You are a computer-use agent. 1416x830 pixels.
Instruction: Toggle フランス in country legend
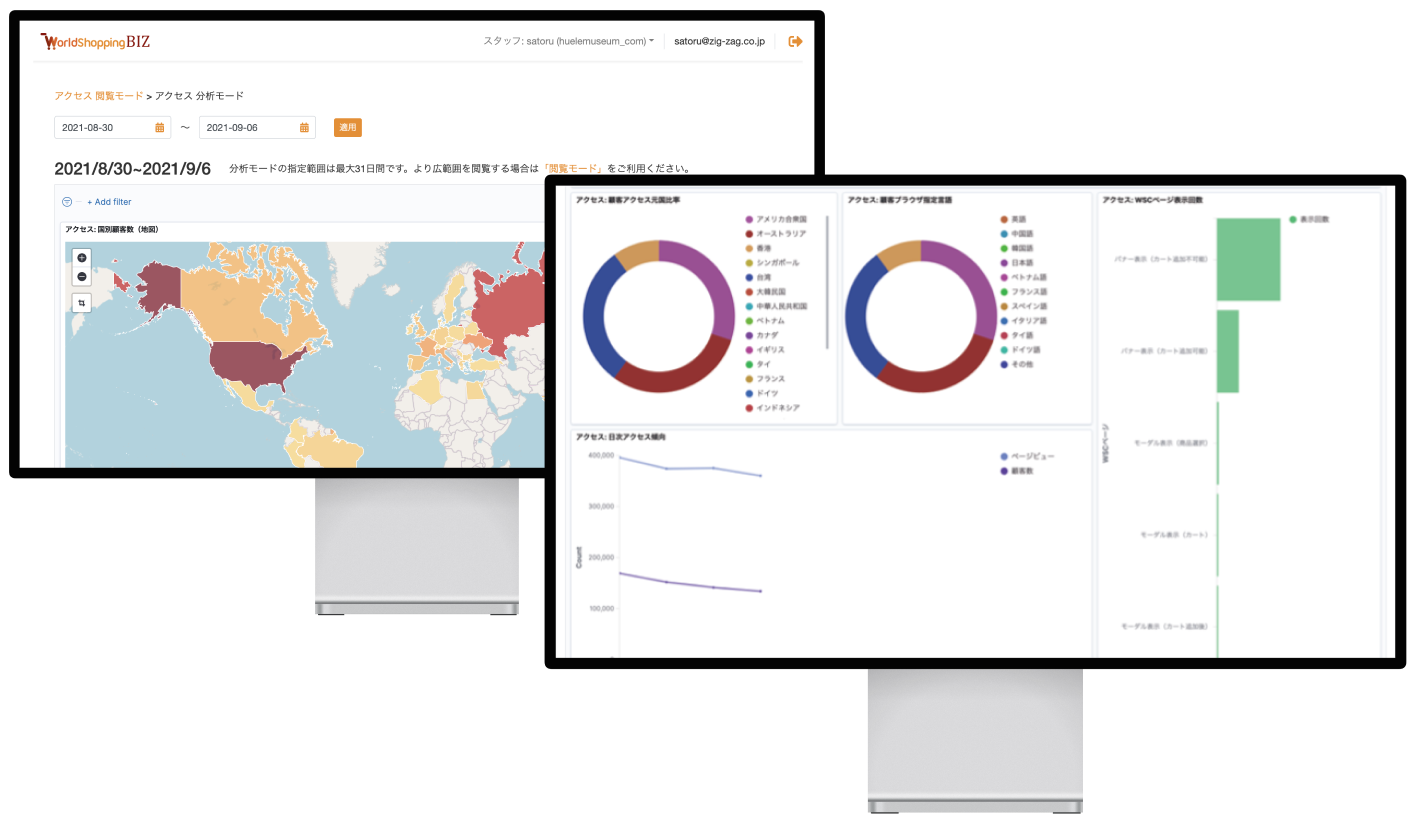coord(765,379)
